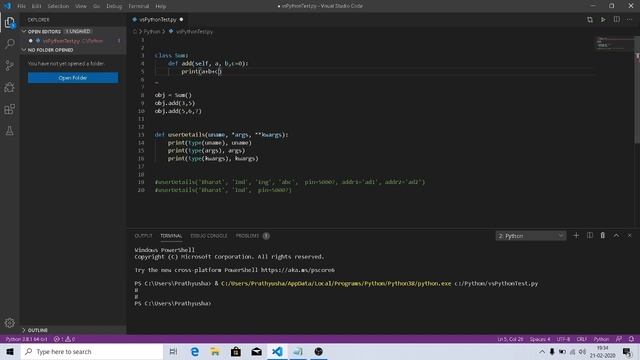Viewport: 640px width, 360px height.
Task: Click the code minimap preview
Action: [x=613, y=43]
